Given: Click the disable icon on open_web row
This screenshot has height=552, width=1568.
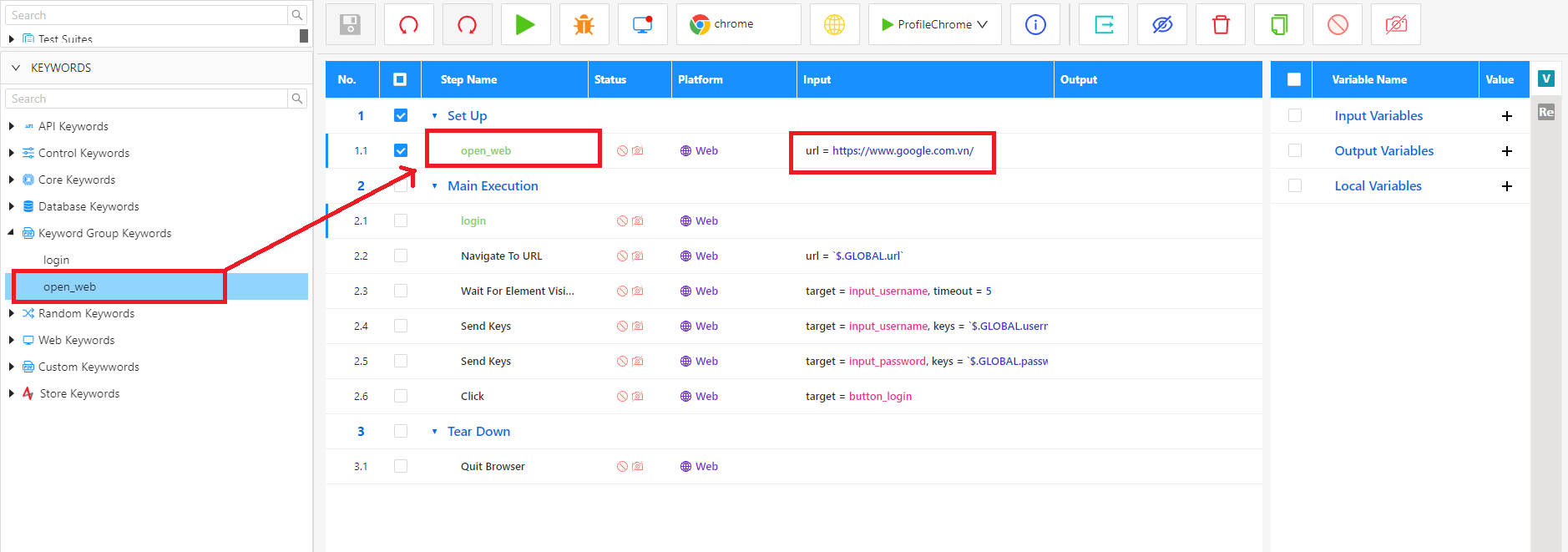Looking at the screenshot, I should [622, 151].
